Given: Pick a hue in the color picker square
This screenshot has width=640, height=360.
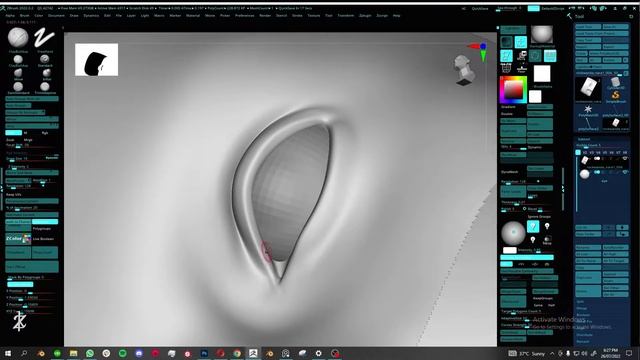Looking at the screenshot, I should [x=513, y=89].
